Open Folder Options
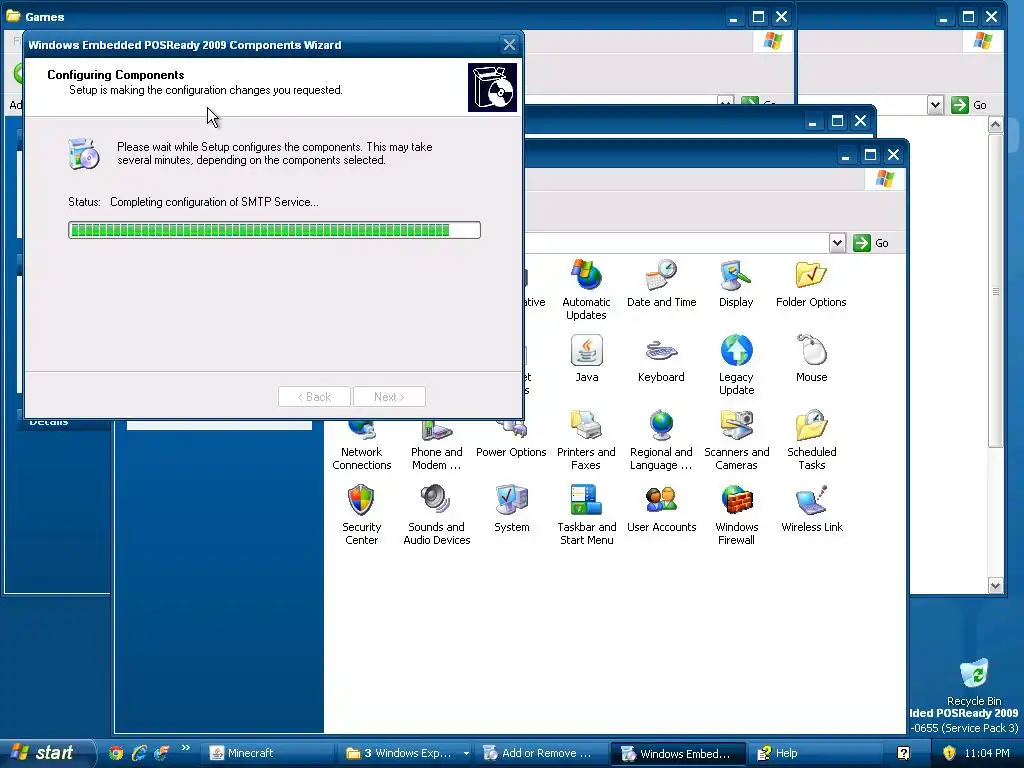Image resolution: width=1024 pixels, height=768 pixels. [810, 283]
